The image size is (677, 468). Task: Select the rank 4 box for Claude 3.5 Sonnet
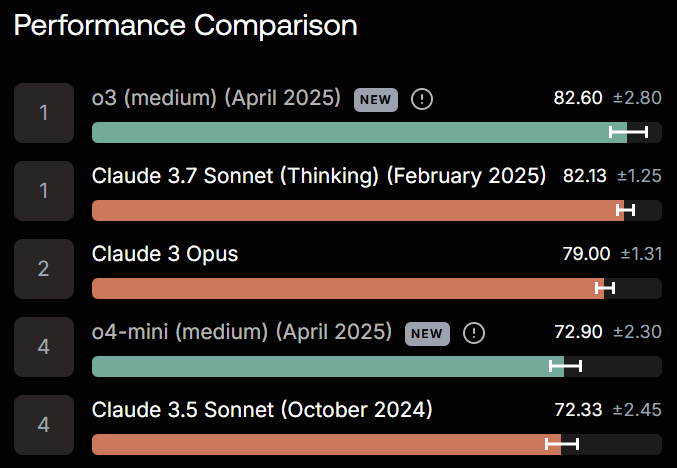44,425
